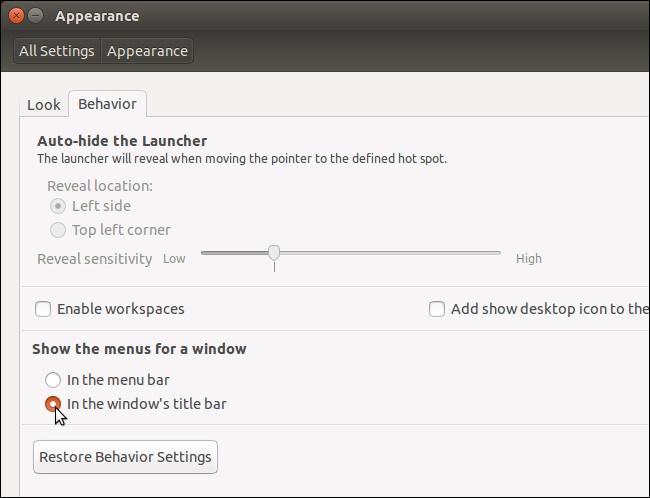The width and height of the screenshot is (650, 498).
Task: Click the Show the menus heading
Action: (x=139, y=349)
